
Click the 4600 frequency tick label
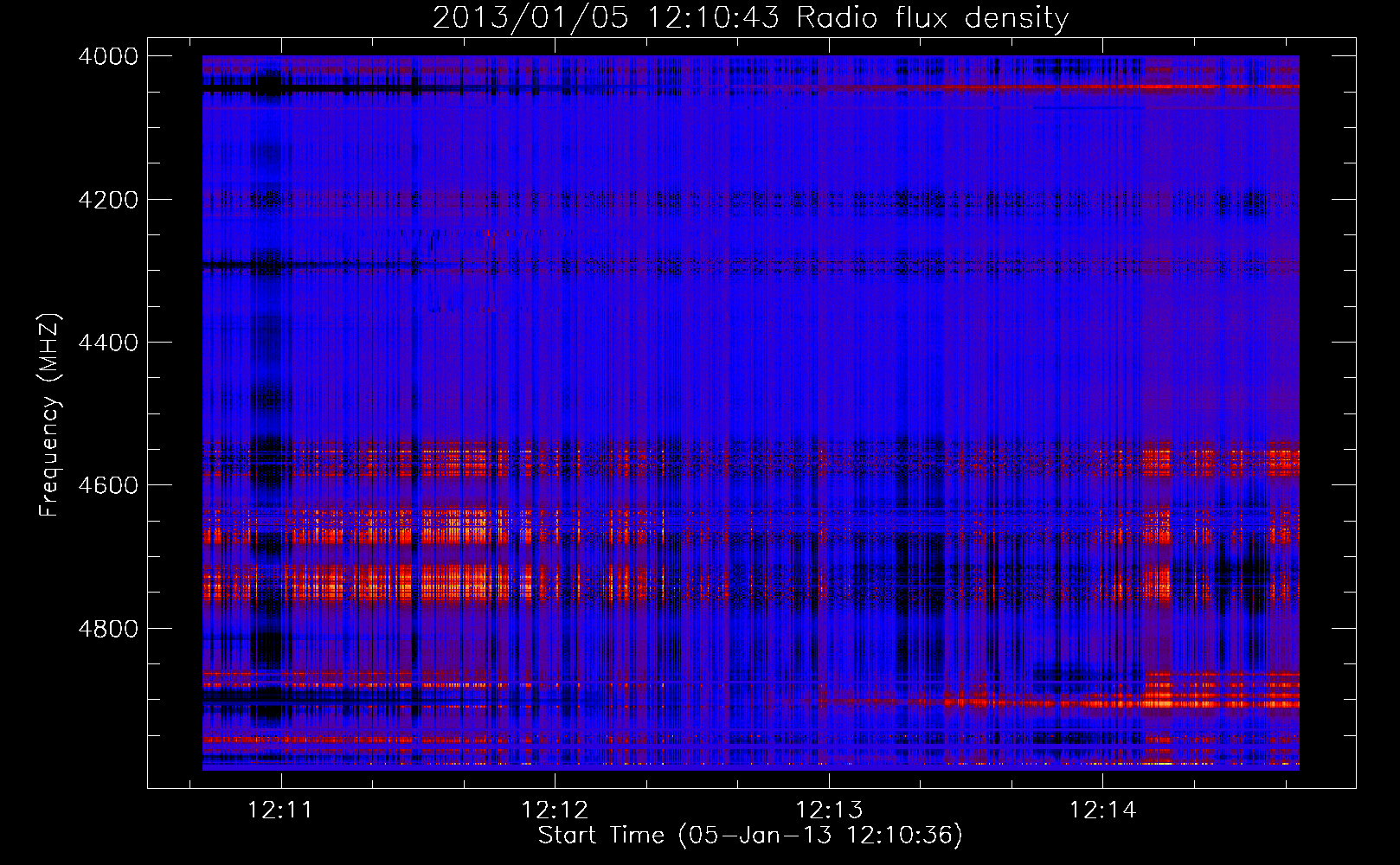click(x=108, y=485)
